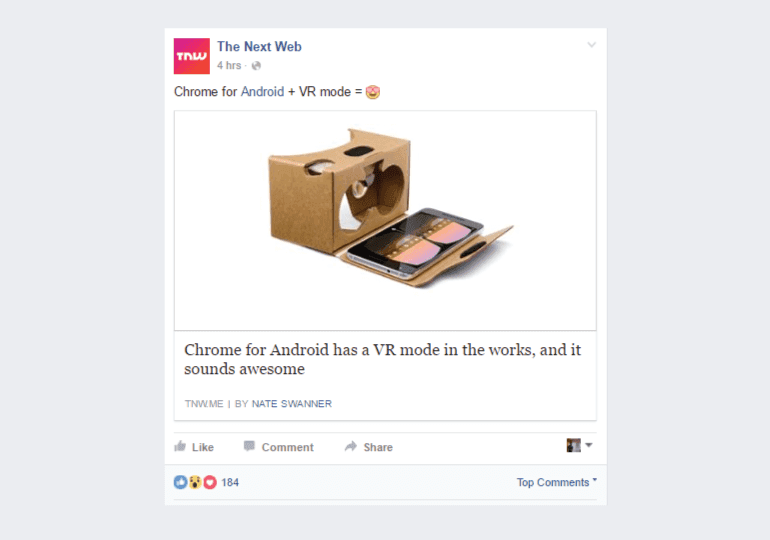The height and width of the screenshot is (540, 770).
Task: Click the red Love reaction icon
Action: point(210,482)
